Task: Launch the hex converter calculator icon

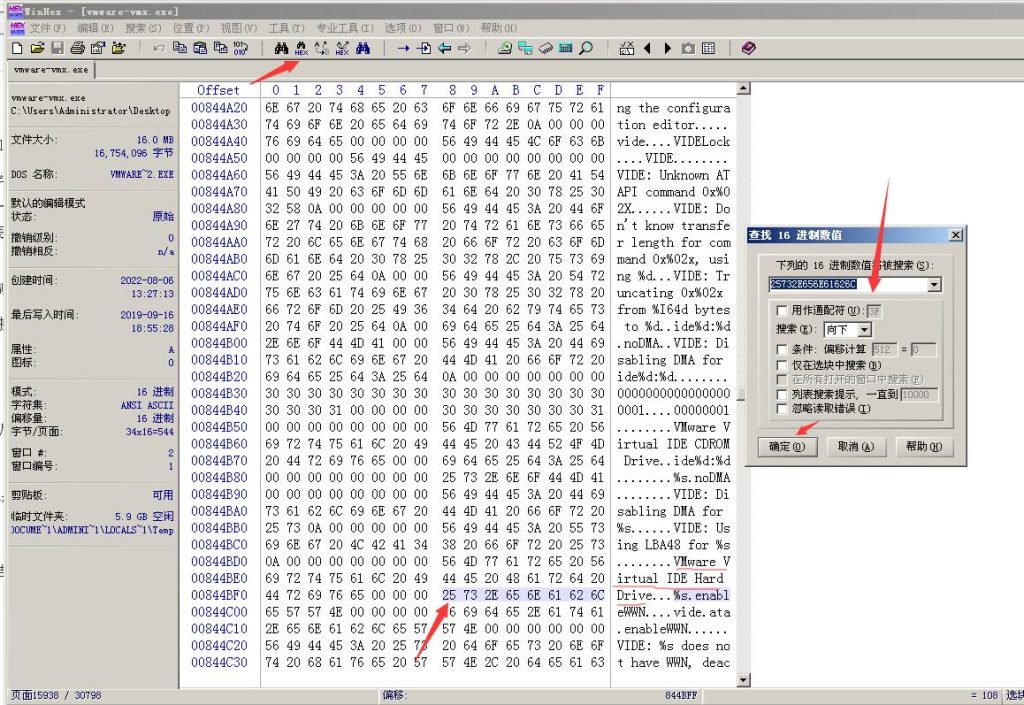Action: tap(564, 47)
